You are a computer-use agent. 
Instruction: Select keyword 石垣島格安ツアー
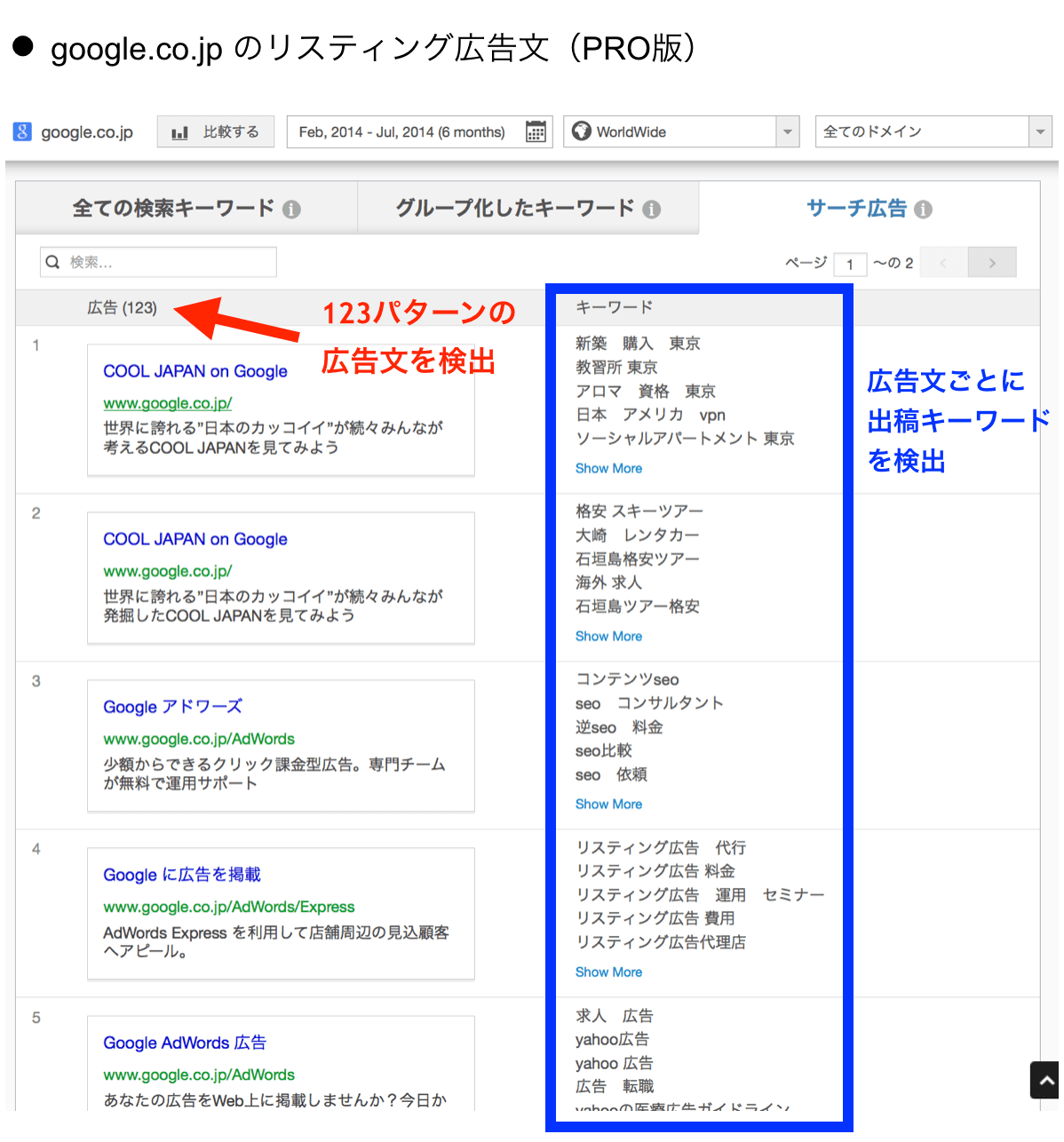[x=637, y=559]
